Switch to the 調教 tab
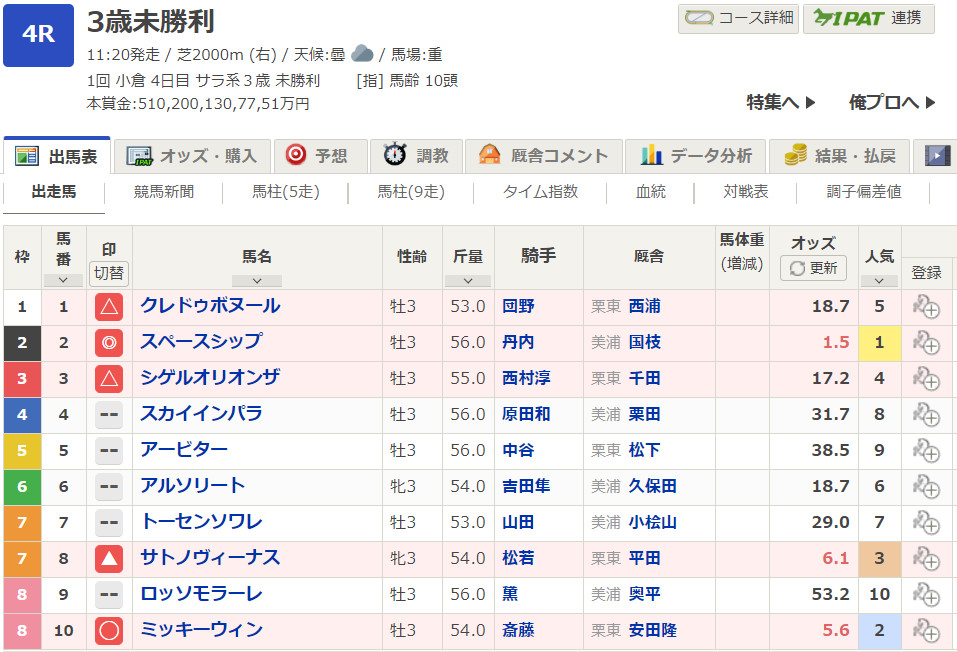Image resolution: width=957 pixels, height=652 pixels. pos(416,156)
